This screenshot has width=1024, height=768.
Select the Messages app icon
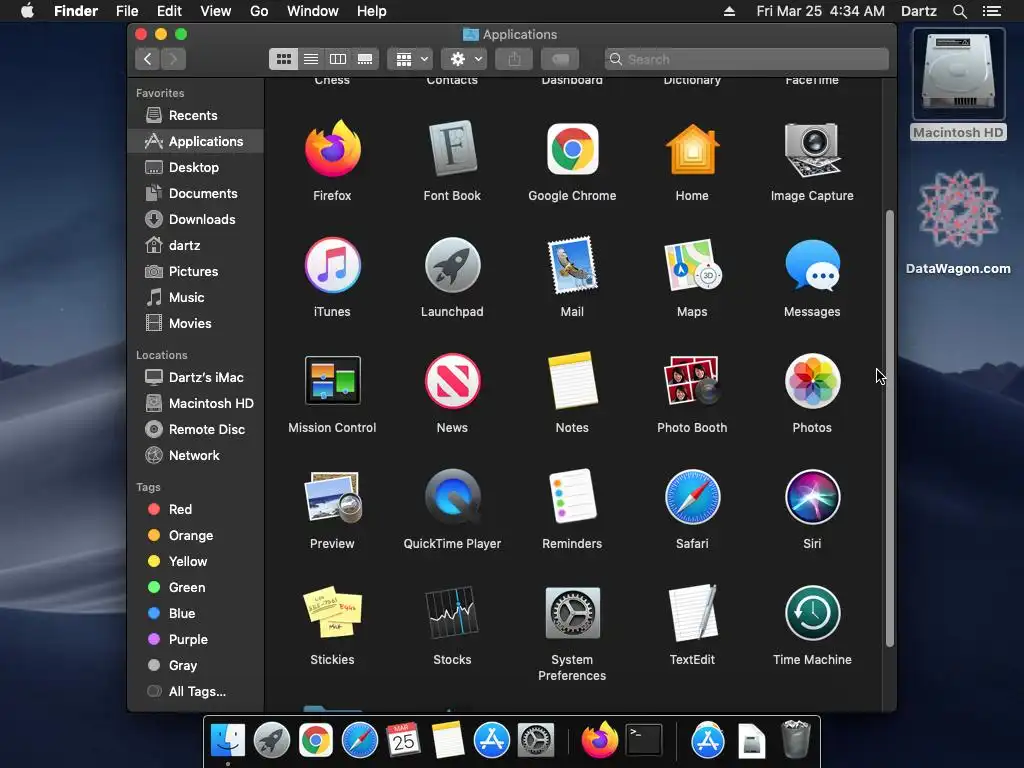coord(812,265)
